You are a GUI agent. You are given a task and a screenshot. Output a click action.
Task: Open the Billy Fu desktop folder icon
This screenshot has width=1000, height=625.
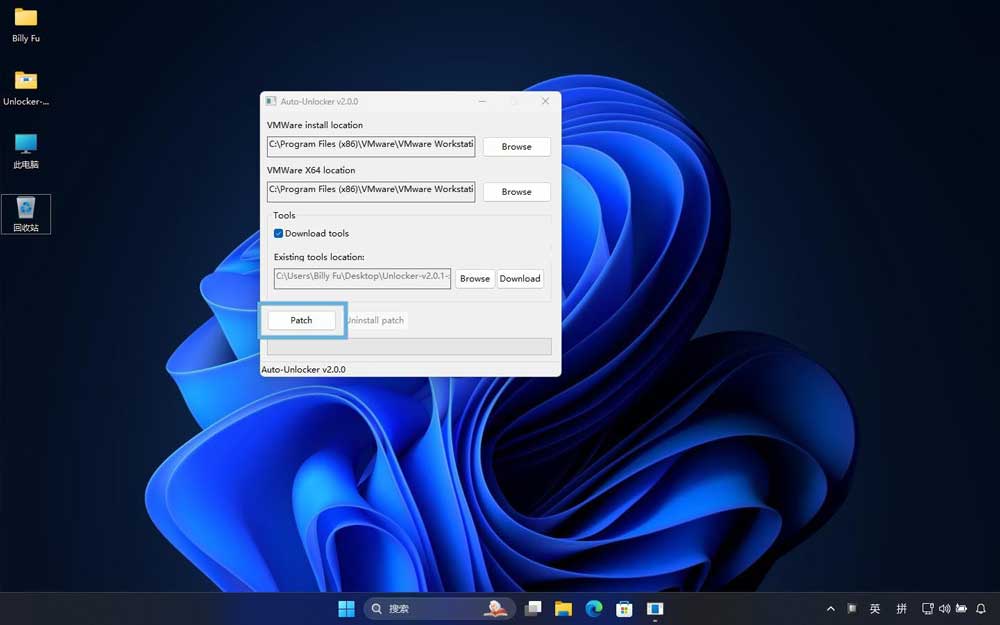pos(26,20)
